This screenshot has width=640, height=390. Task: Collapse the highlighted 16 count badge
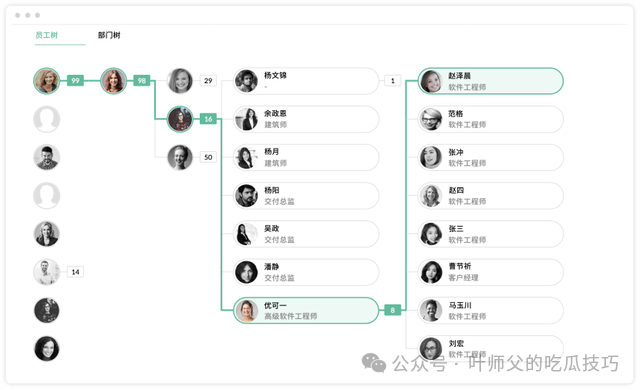coord(208,119)
